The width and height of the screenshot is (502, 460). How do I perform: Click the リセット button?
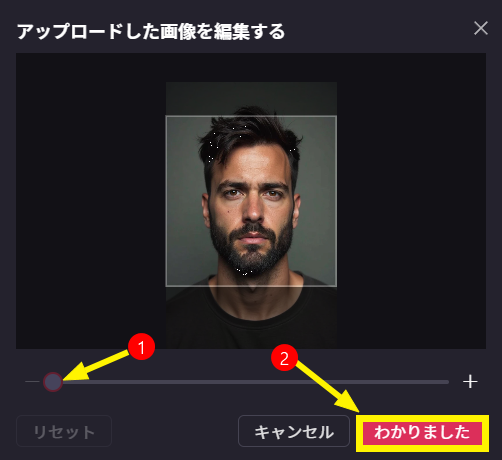coord(64,431)
